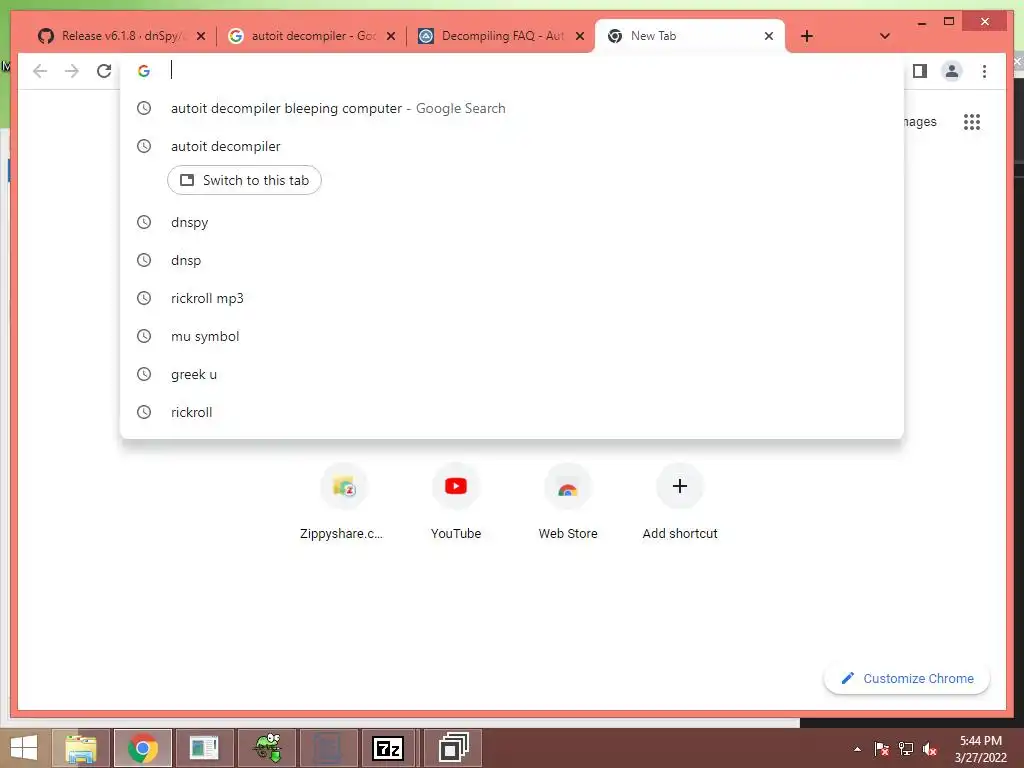Go forward with the forward arrow
This screenshot has width=1024, height=768.
tap(72, 71)
